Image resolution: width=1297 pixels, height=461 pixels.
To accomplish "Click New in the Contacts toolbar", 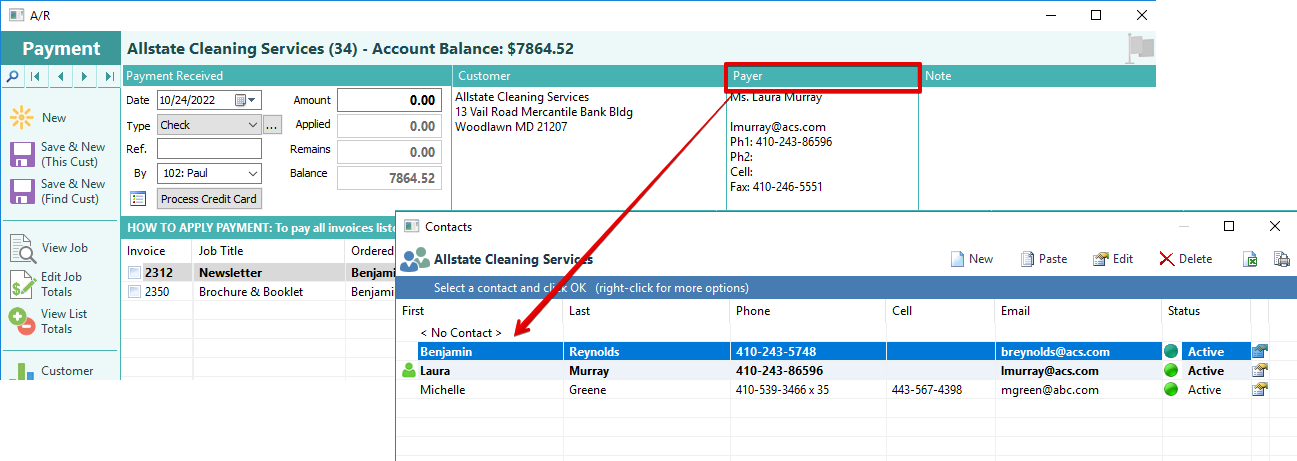I will click(971, 259).
